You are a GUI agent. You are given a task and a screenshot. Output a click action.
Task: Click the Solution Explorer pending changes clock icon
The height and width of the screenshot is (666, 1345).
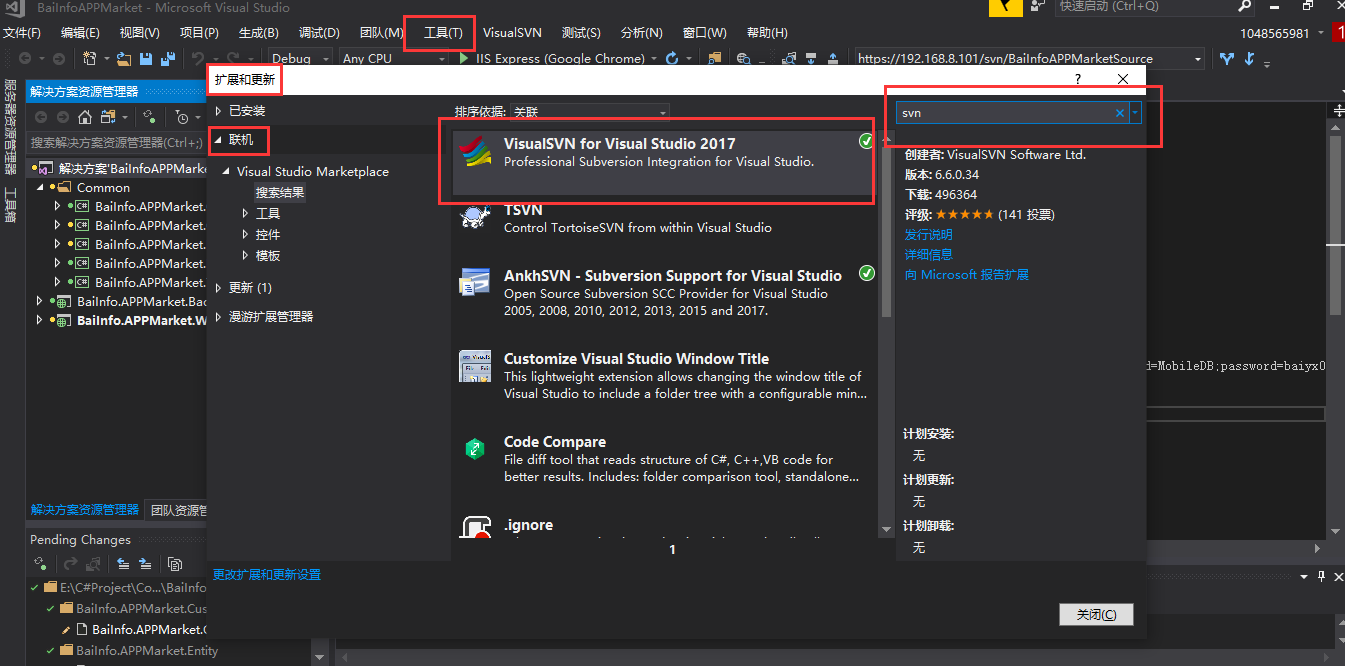182,117
